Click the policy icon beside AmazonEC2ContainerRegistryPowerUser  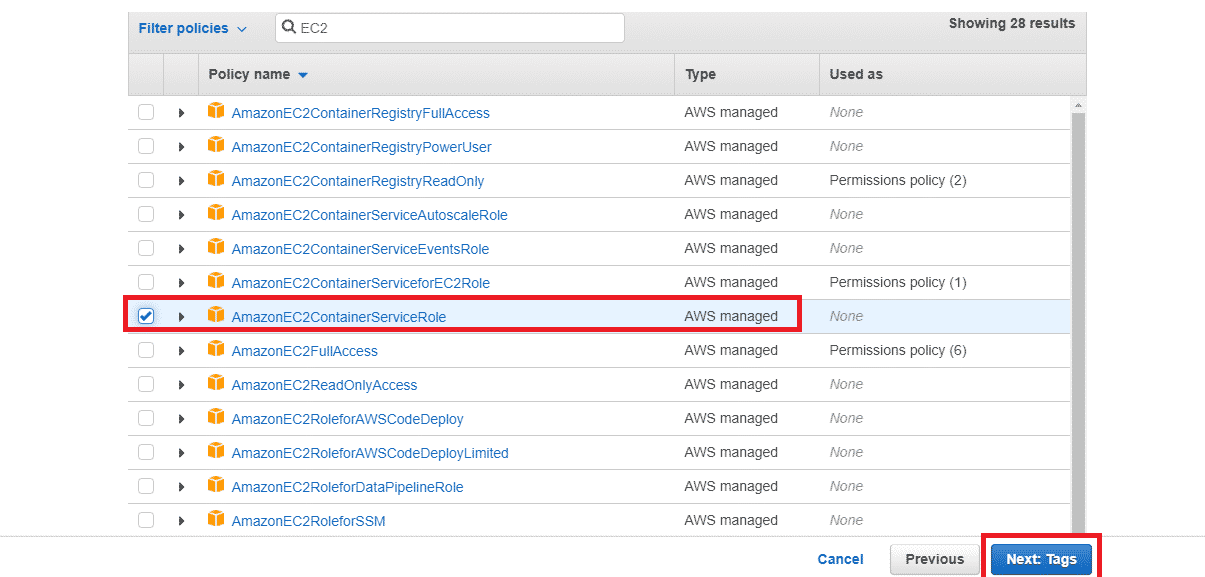(216, 146)
